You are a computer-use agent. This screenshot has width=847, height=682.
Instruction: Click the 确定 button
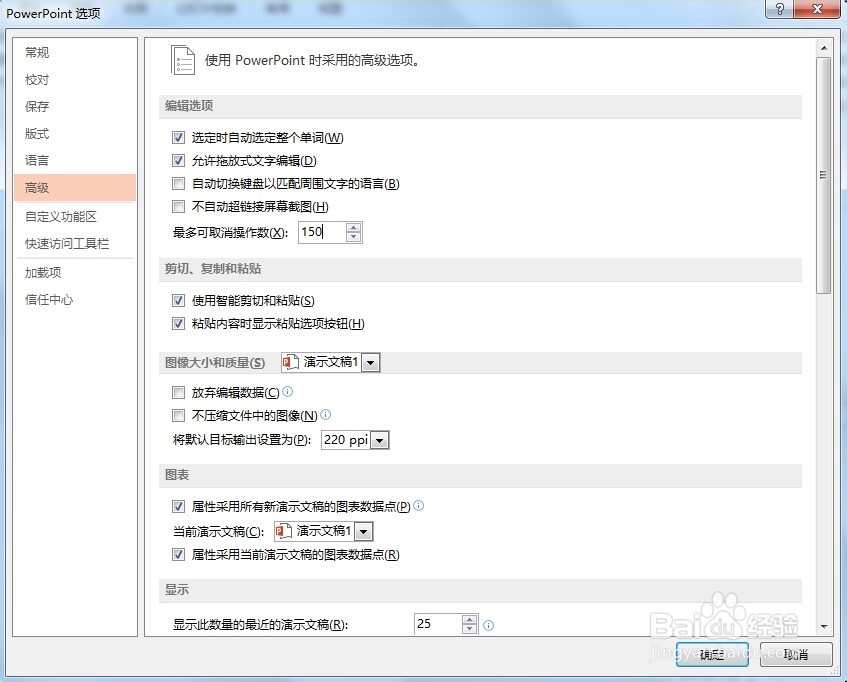[712, 655]
